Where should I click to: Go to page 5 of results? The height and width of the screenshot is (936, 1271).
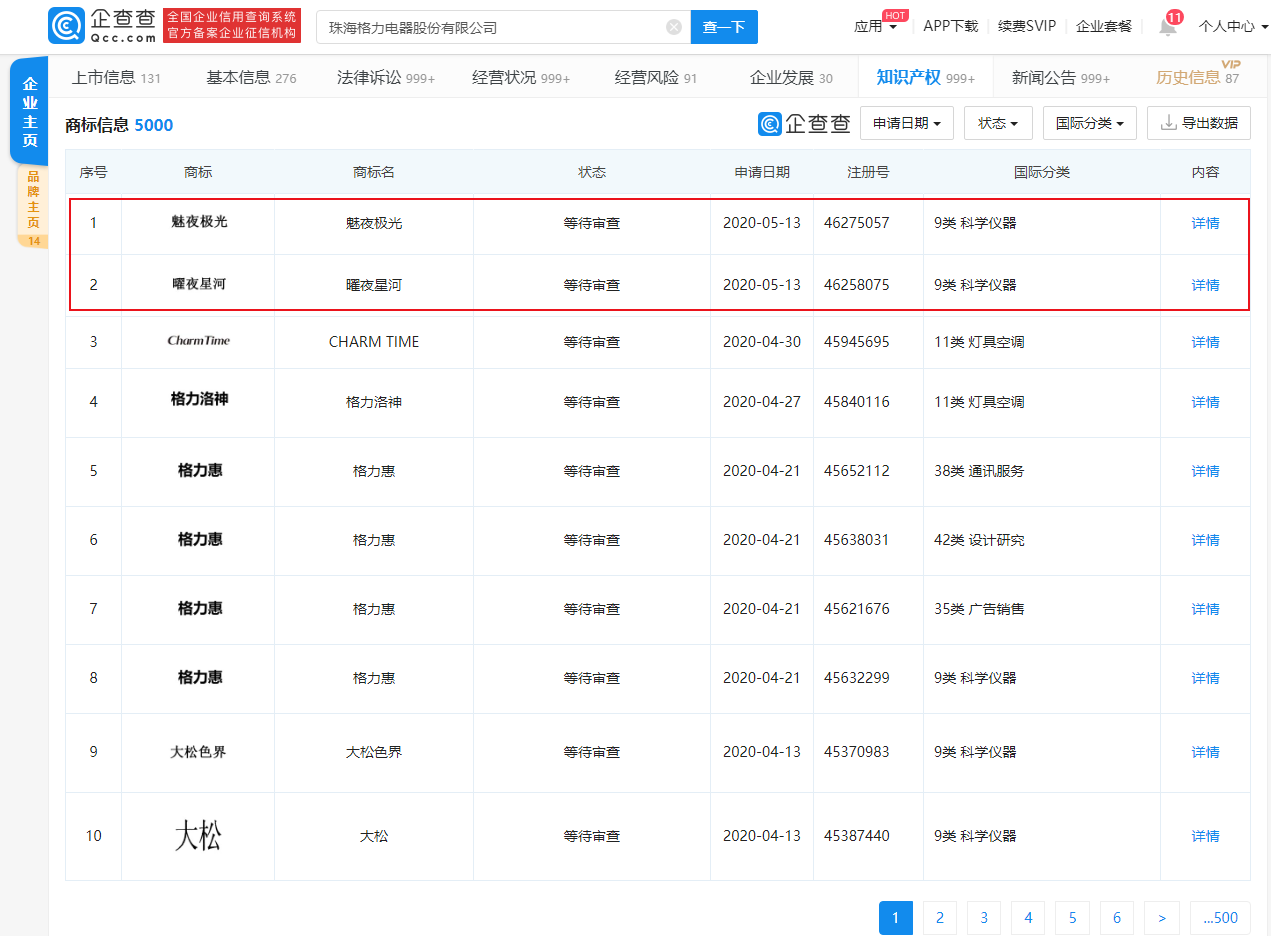1072,918
